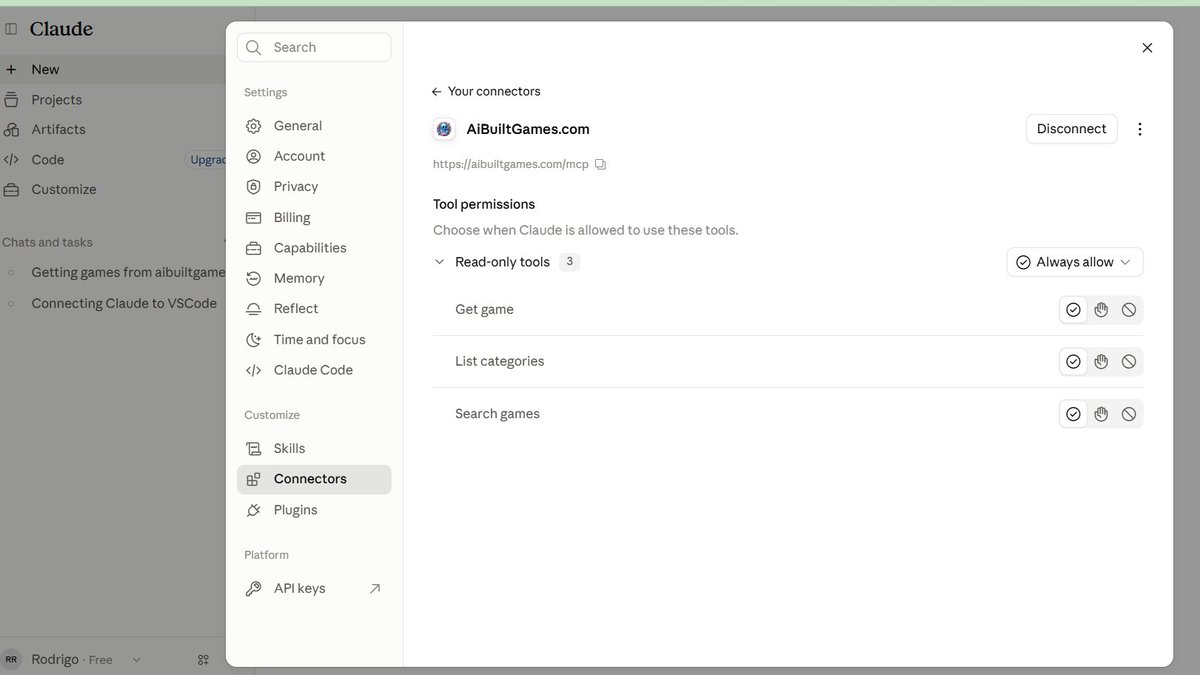
Task: Click the settings Search field
Action: coord(314,47)
